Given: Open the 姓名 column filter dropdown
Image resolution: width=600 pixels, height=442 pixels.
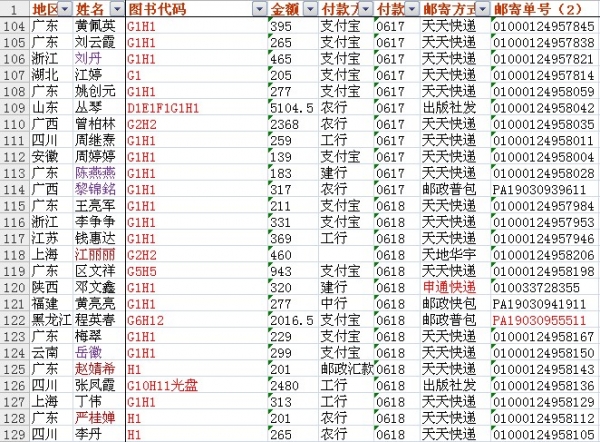Looking at the screenshot, I should (x=118, y=9).
